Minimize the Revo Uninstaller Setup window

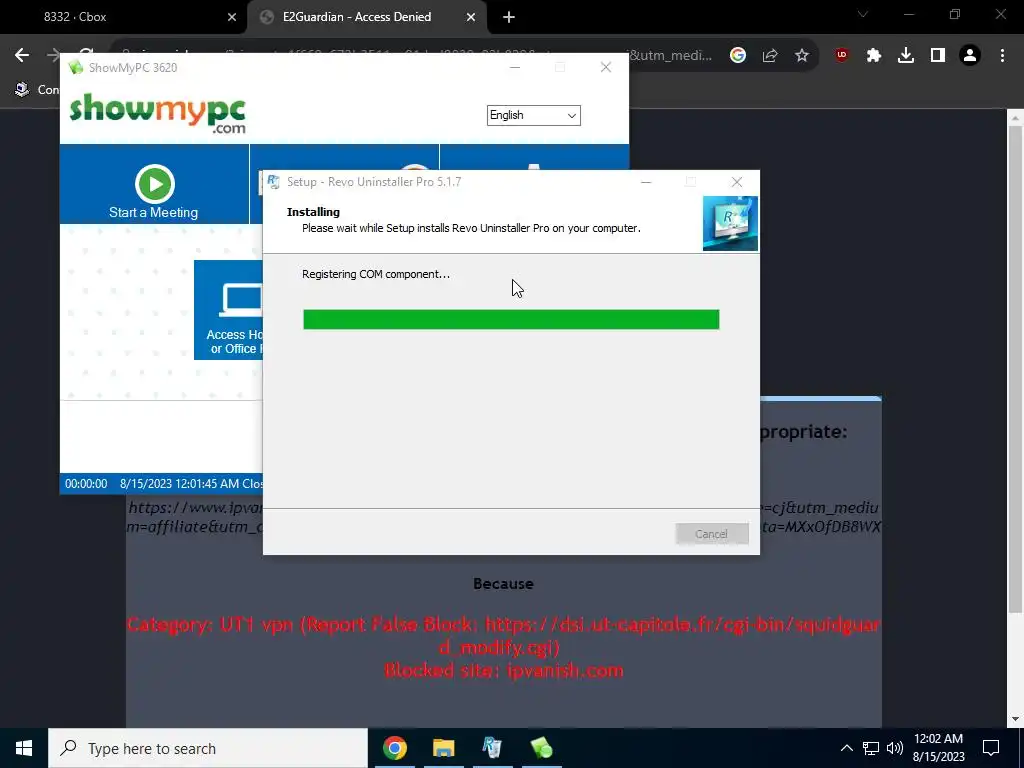646,182
